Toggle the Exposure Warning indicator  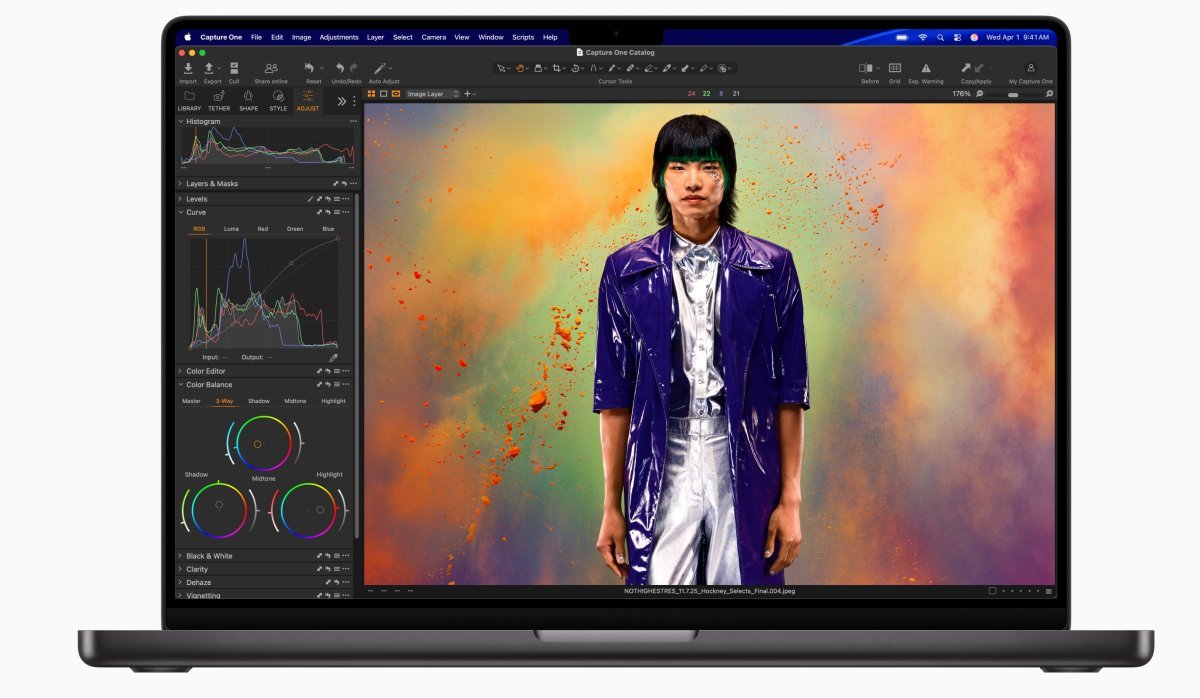tap(925, 68)
